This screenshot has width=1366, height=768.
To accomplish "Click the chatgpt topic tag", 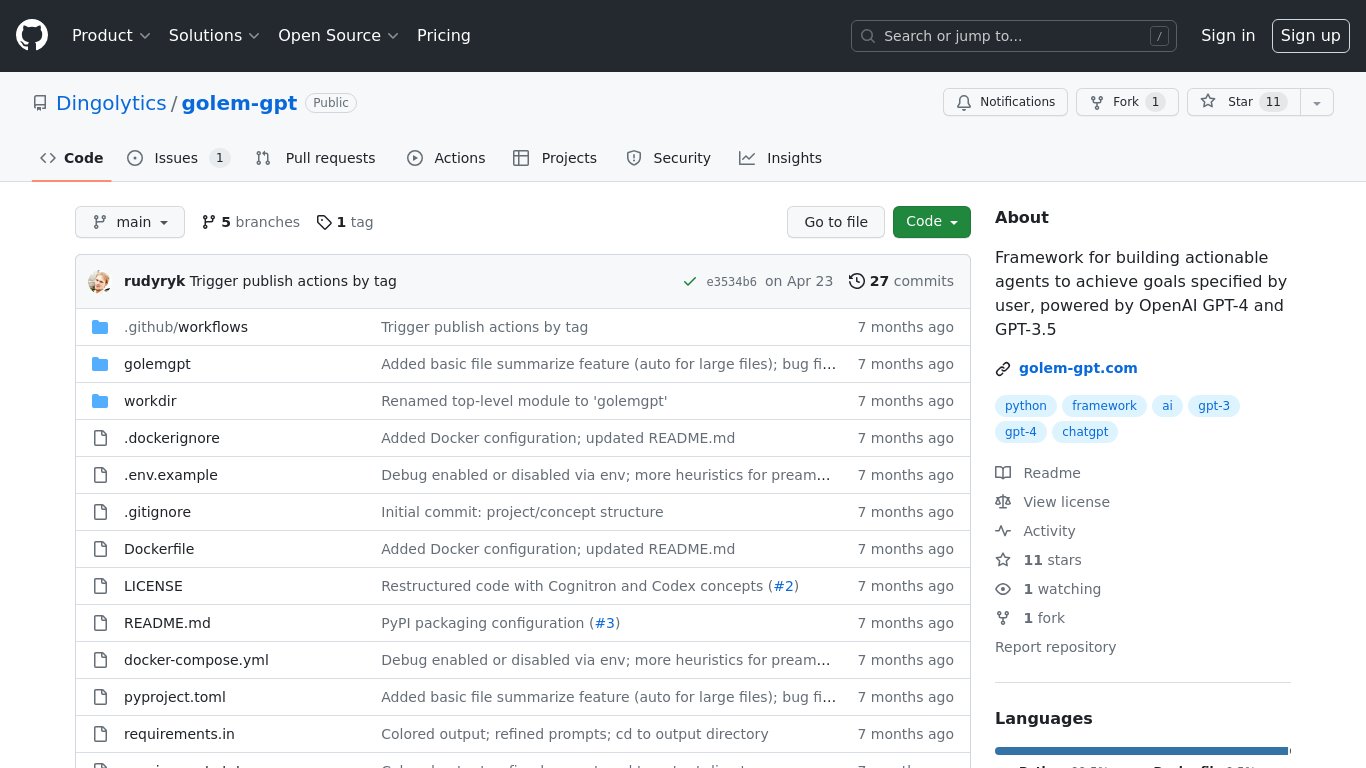I will (x=1085, y=432).
